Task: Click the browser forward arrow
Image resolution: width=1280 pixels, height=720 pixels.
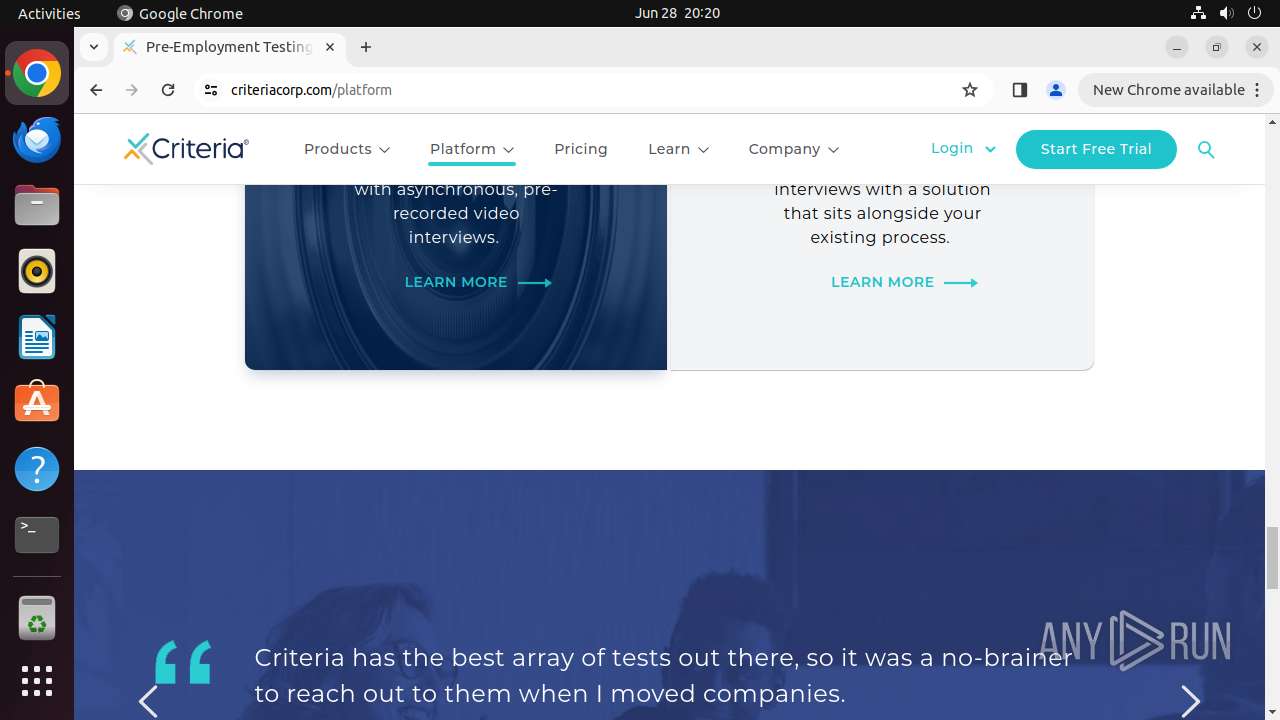Action: coord(132,90)
